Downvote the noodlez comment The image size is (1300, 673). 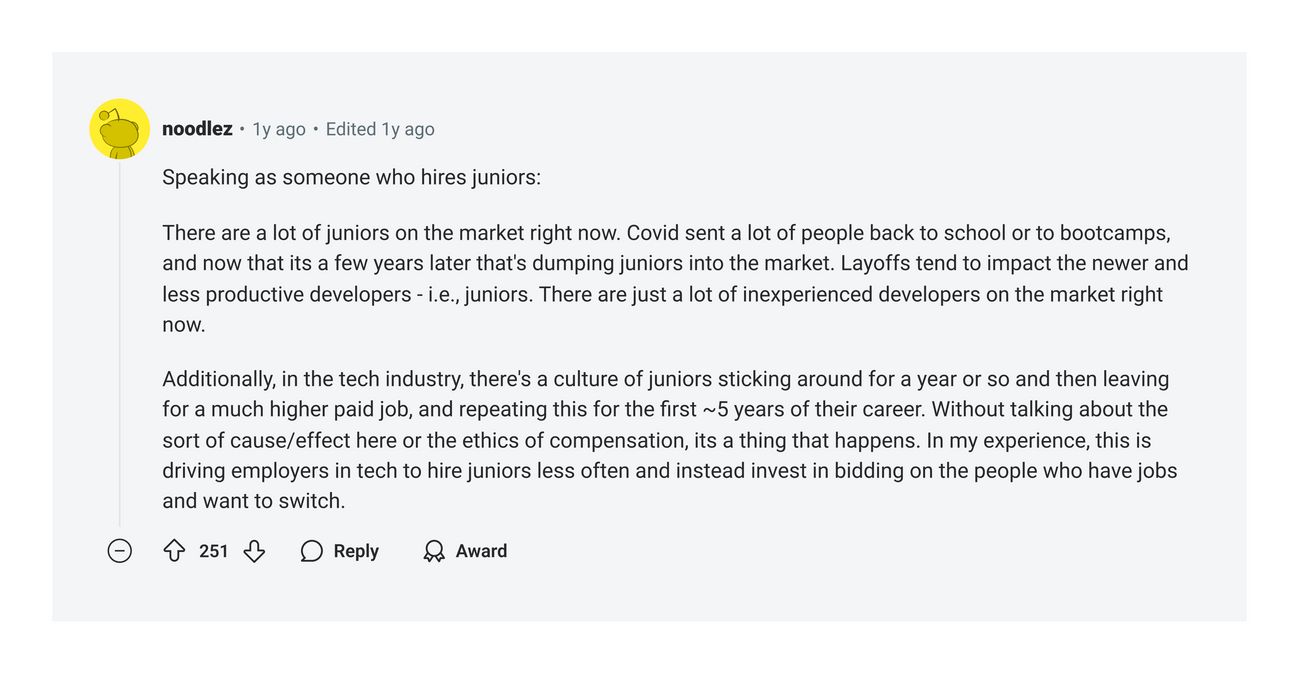click(254, 551)
